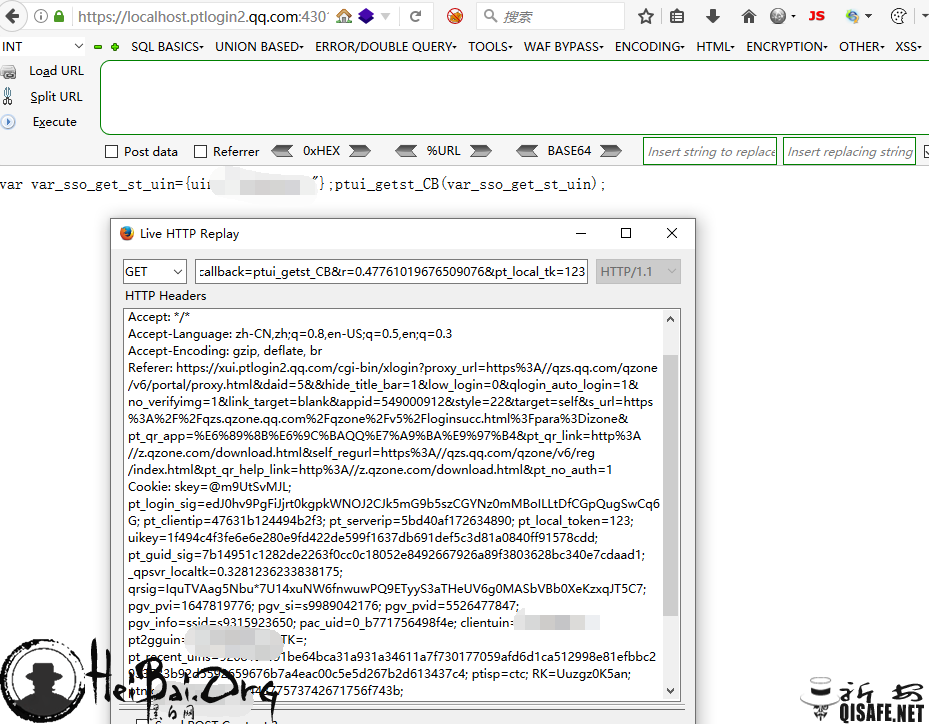The image size is (929, 724).
Task: Go to browser home page icon
Action: pos(748,16)
